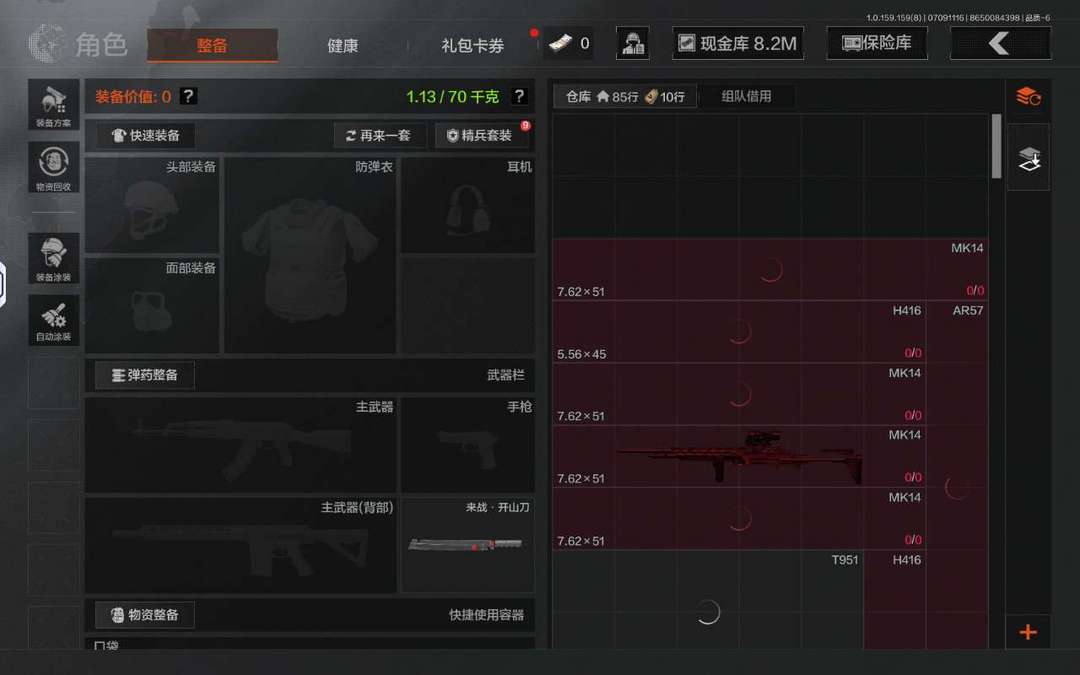Select the 开山刀 machete melee slot
This screenshot has height=675, width=1080.
[468, 546]
